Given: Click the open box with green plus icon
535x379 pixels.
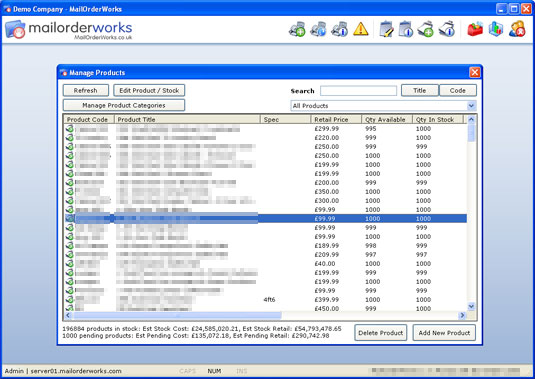Looking at the screenshot, I should click(x=425, y=29).
